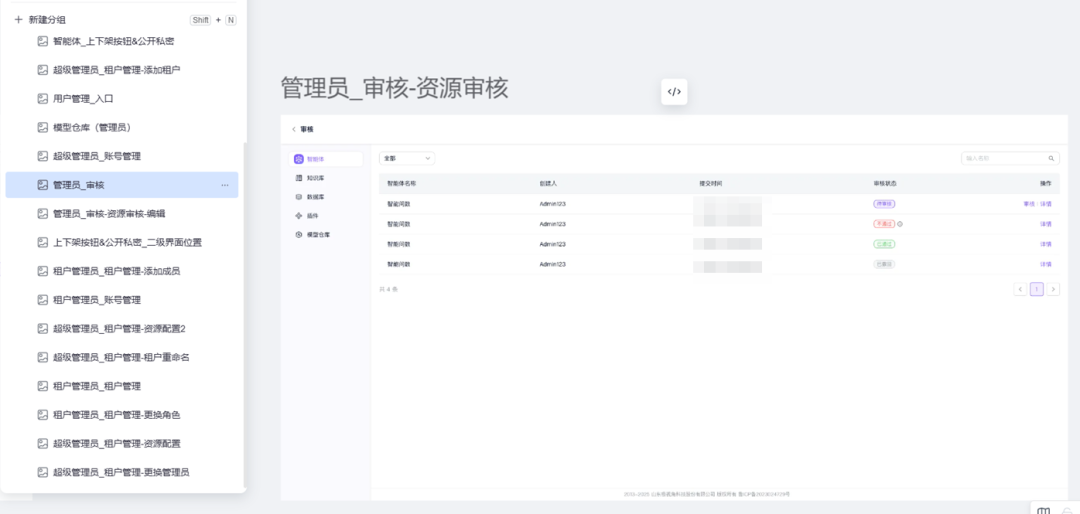The height and width of the screenshot is (514, 1080).
Task: Click the image icon of 租户管理员_租户管理
Action: pos(43,386)
